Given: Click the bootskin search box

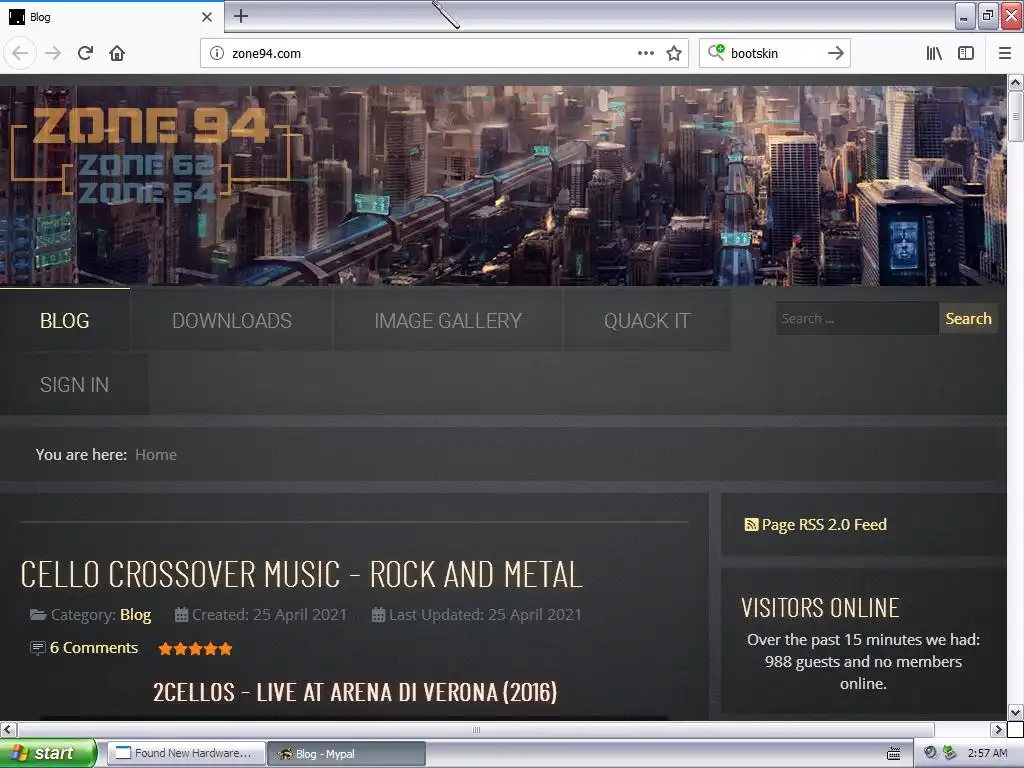Looking at the screenshot, I should (775, 54).
